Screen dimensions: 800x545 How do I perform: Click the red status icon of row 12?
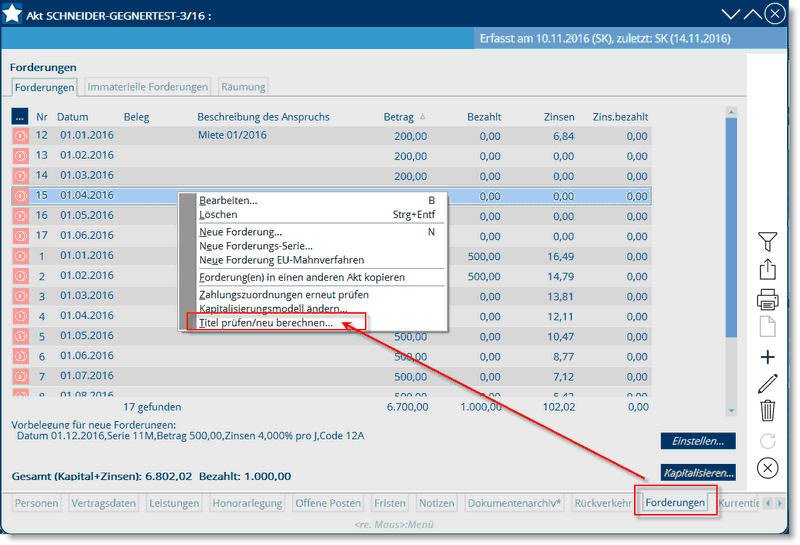20,136
